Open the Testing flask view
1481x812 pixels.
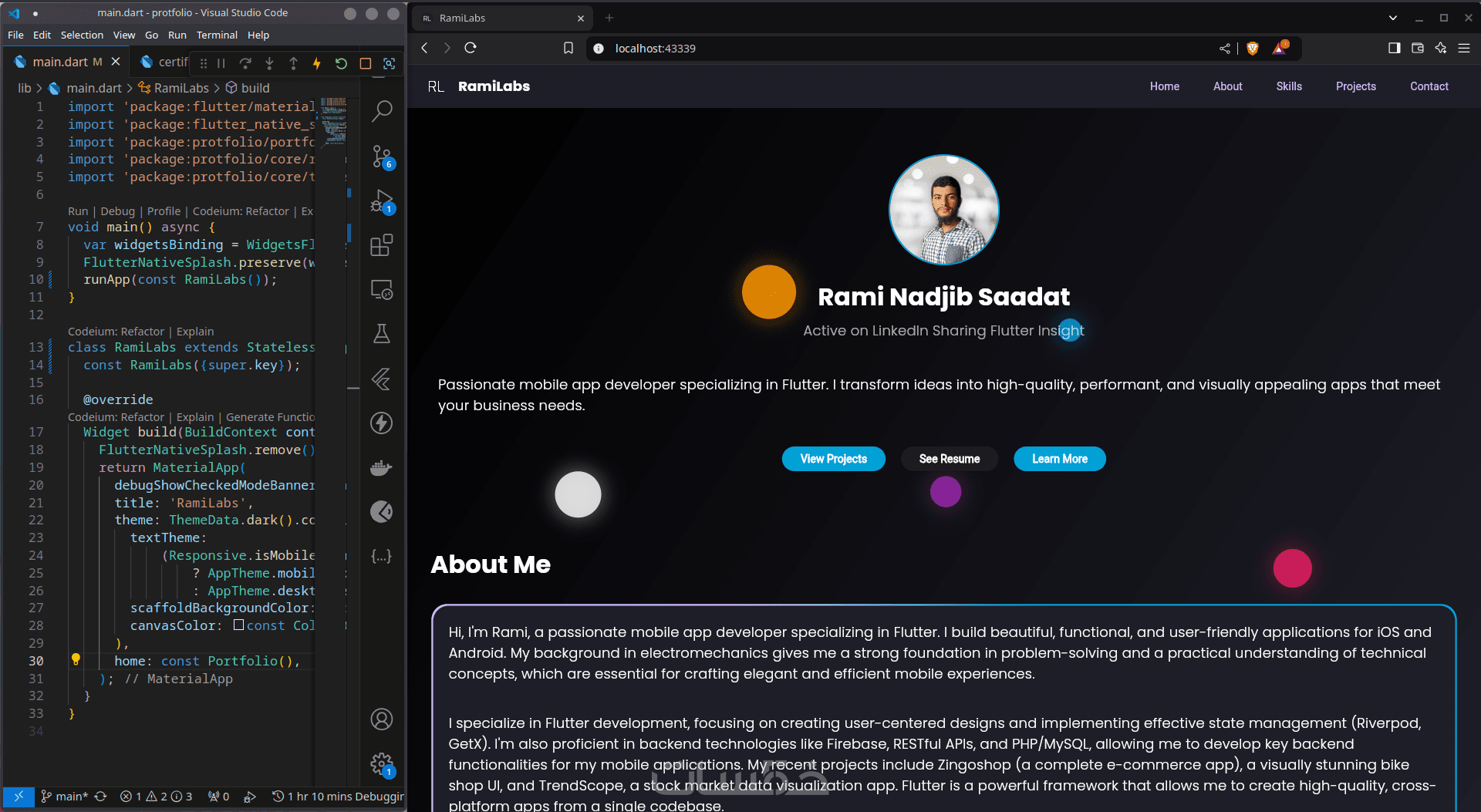click(x=382, y=334)
